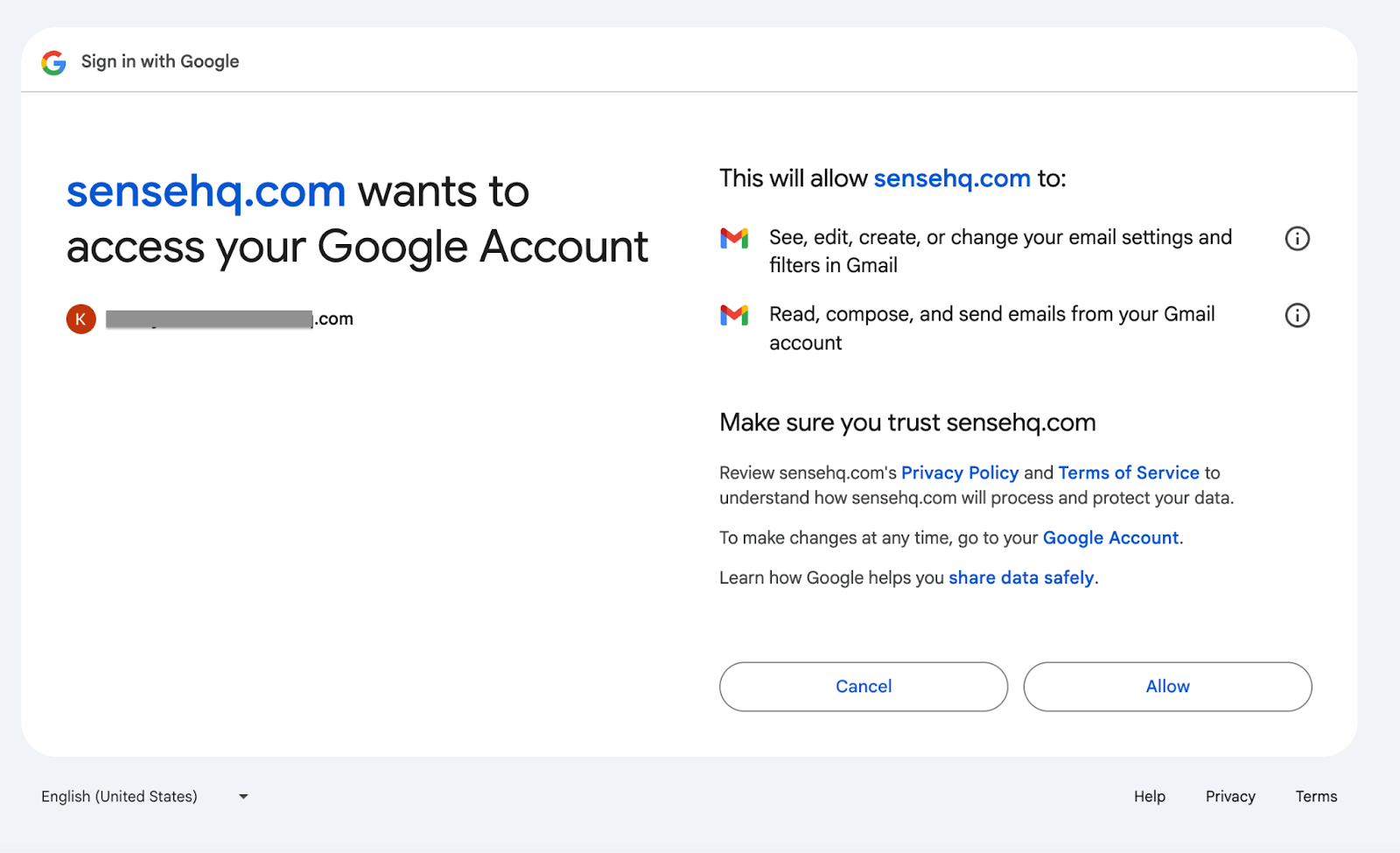This screenshot has height=853, width=1400.
Task: Click the Allow button
Action: pos(1167,687)
